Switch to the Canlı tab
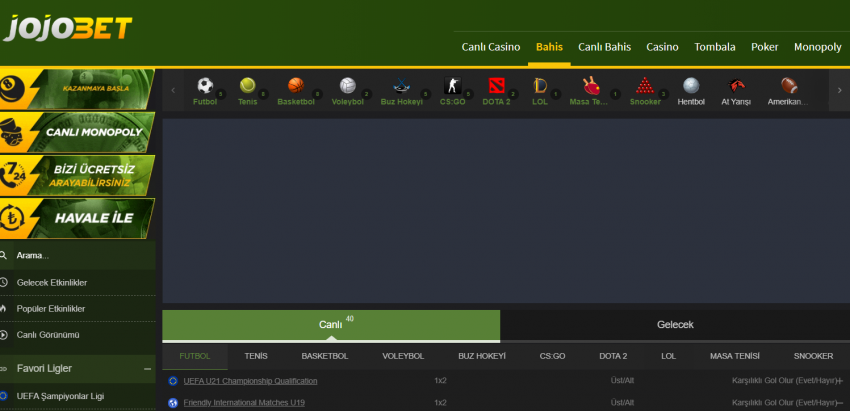The width and height of the screenshot is (850, 411). [331, 325]
